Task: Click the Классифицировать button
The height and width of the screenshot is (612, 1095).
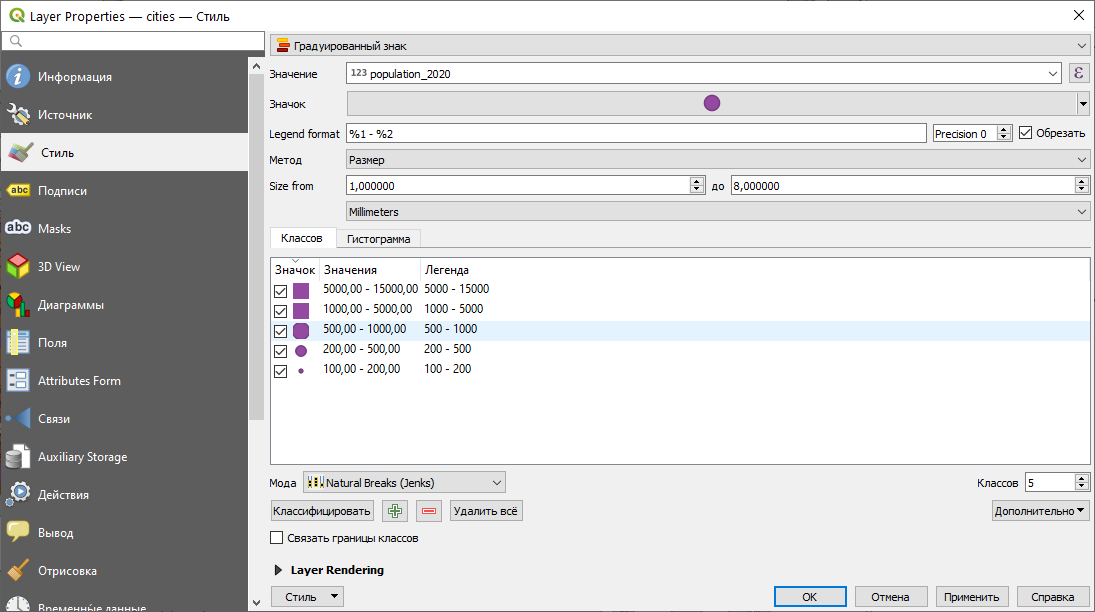Action: (x=322, y=511)
